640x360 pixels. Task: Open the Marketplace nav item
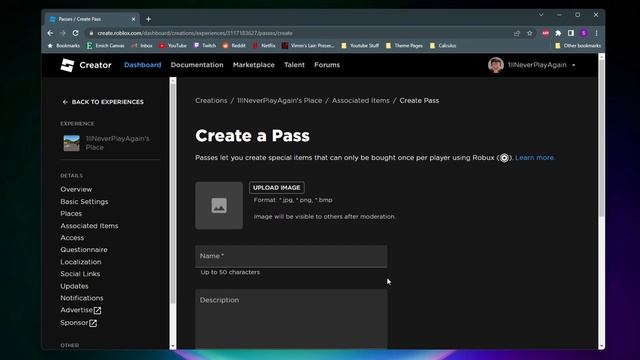point(253,65)
